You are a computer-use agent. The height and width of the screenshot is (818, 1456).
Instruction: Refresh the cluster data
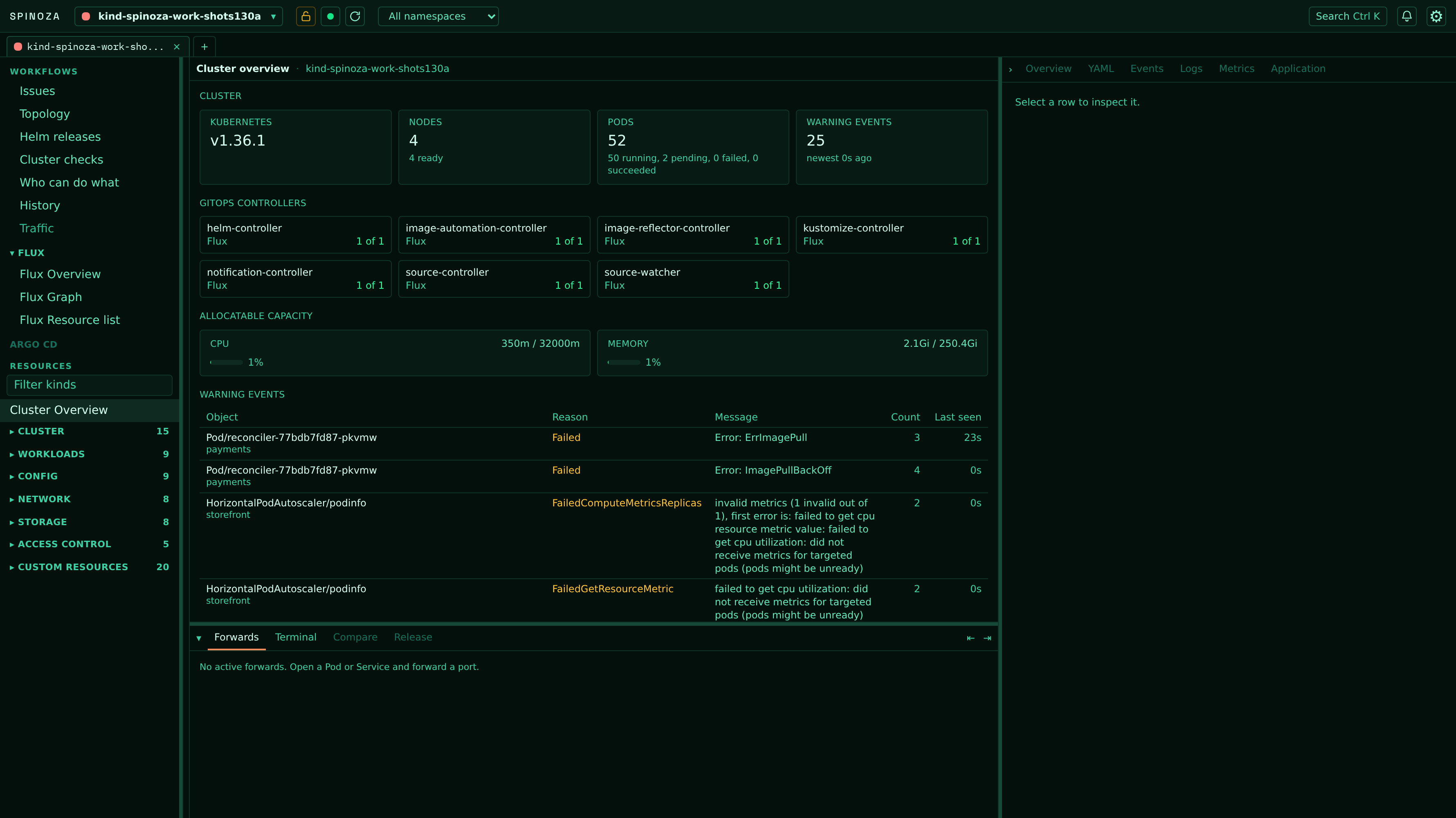pyautogui.click(x=355, y=16)
